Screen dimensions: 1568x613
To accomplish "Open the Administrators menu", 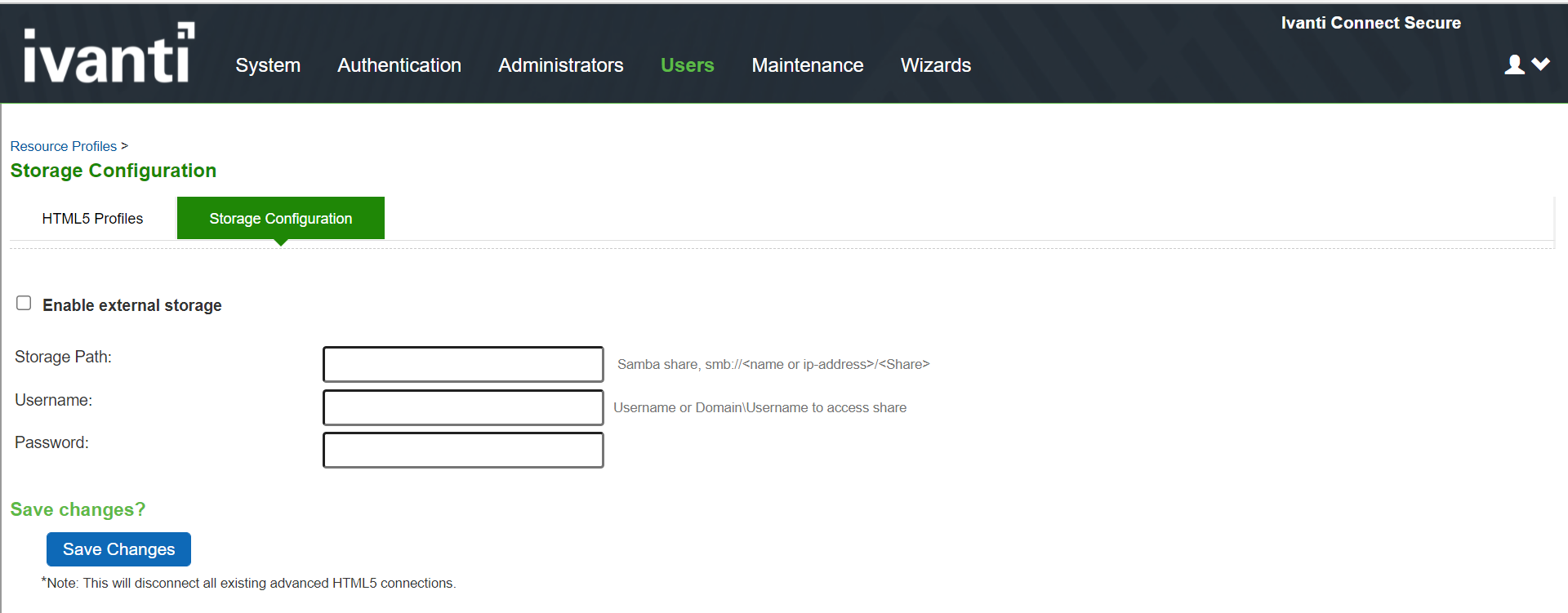I will tap(560, 65).
